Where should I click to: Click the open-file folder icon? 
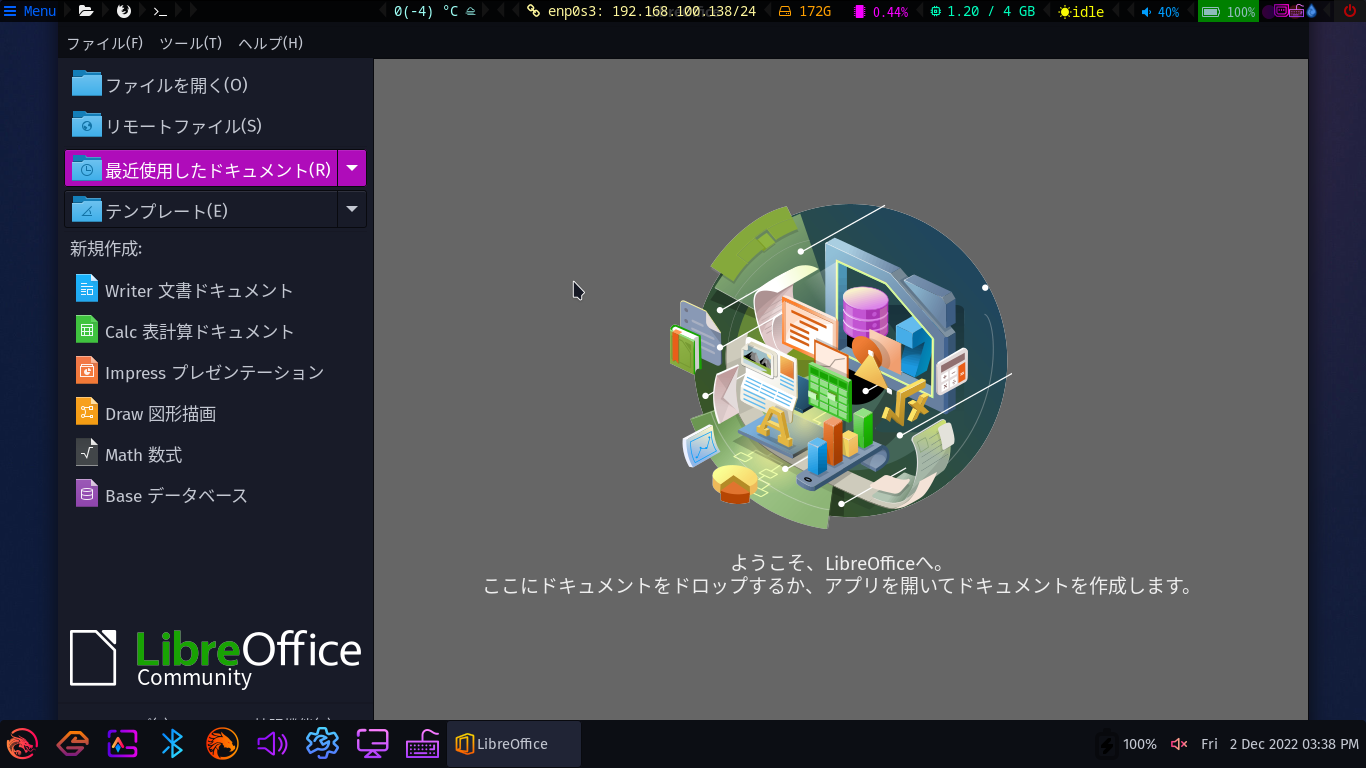point(87,83)
